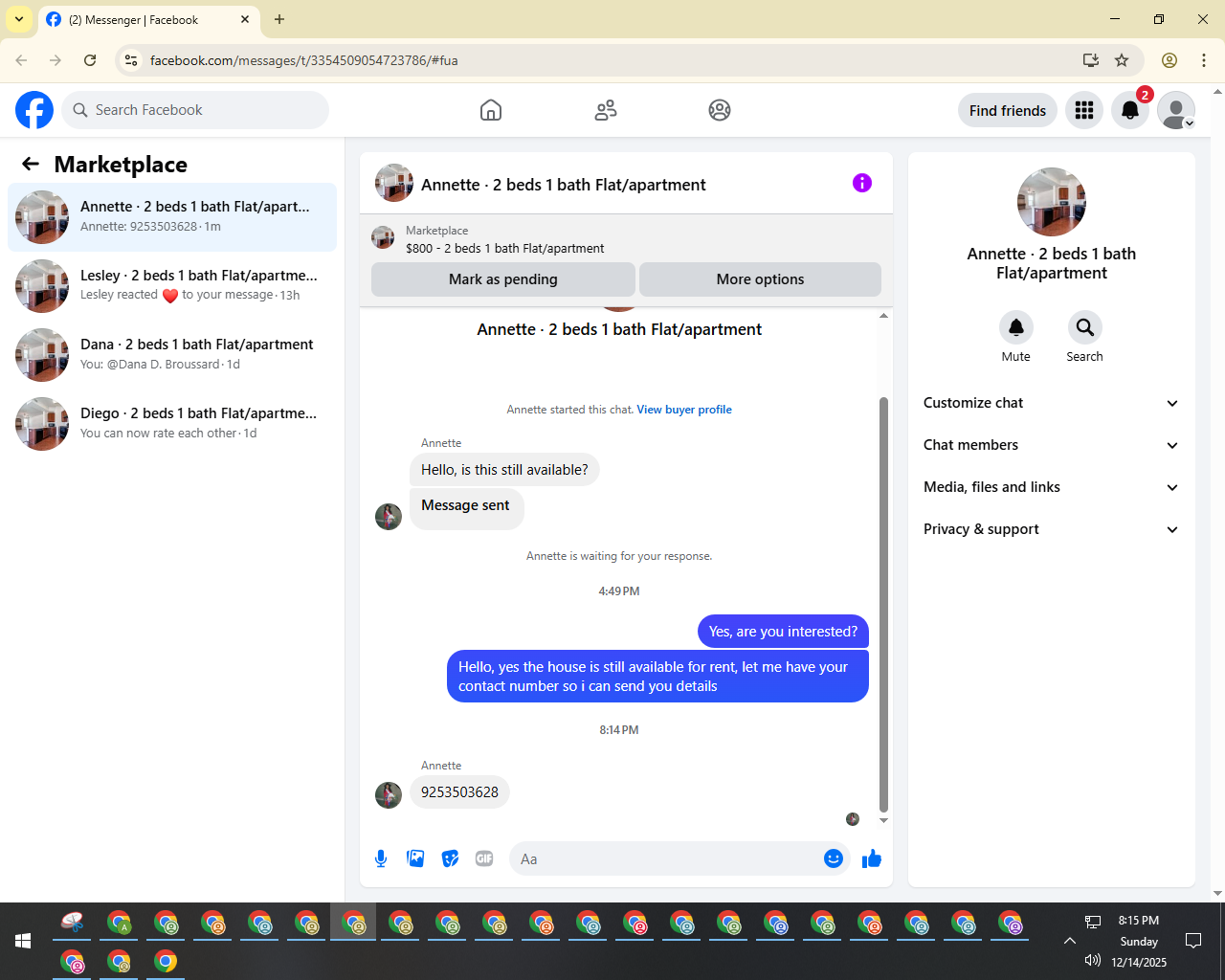Open the GIF picker icon
The image size is (1225, 980).
[484, 858]
